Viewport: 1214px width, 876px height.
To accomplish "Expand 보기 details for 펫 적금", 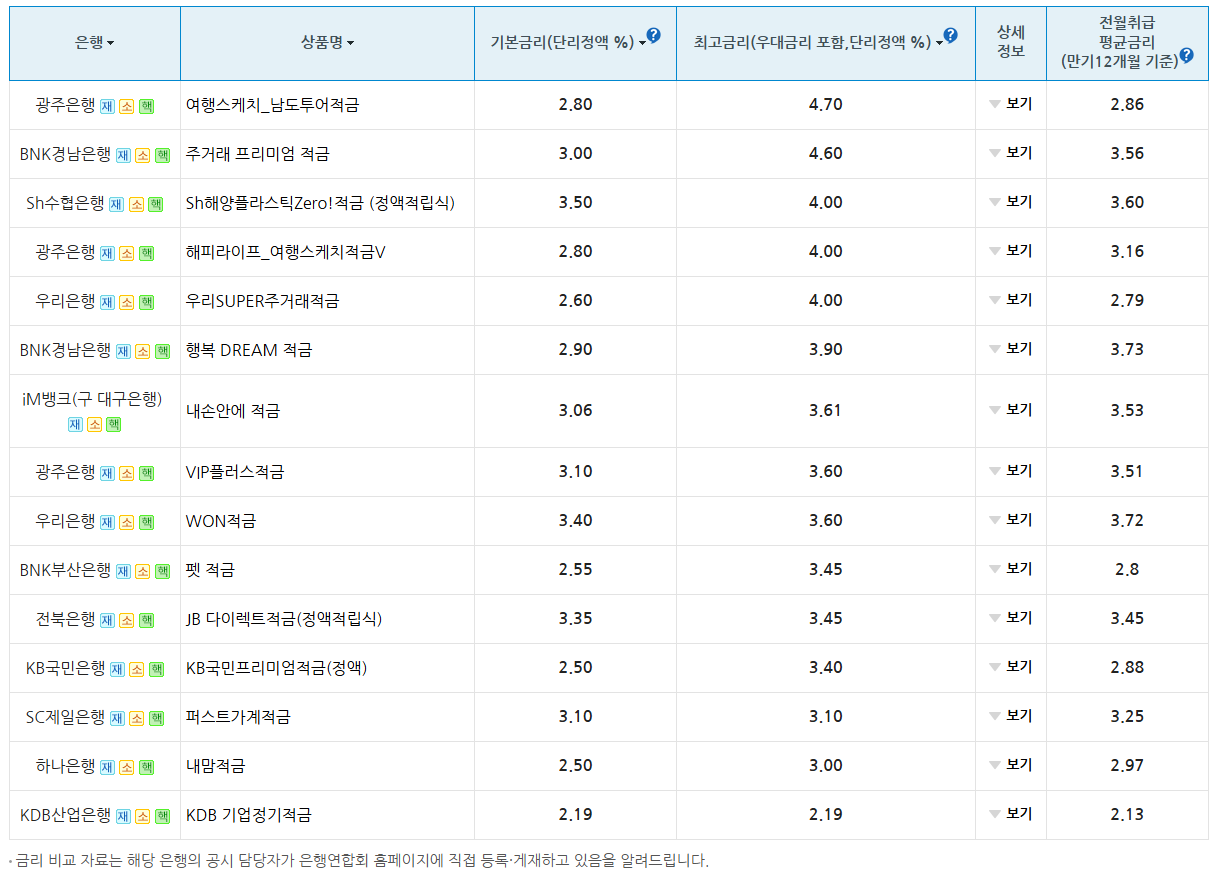I will 1011,569.
